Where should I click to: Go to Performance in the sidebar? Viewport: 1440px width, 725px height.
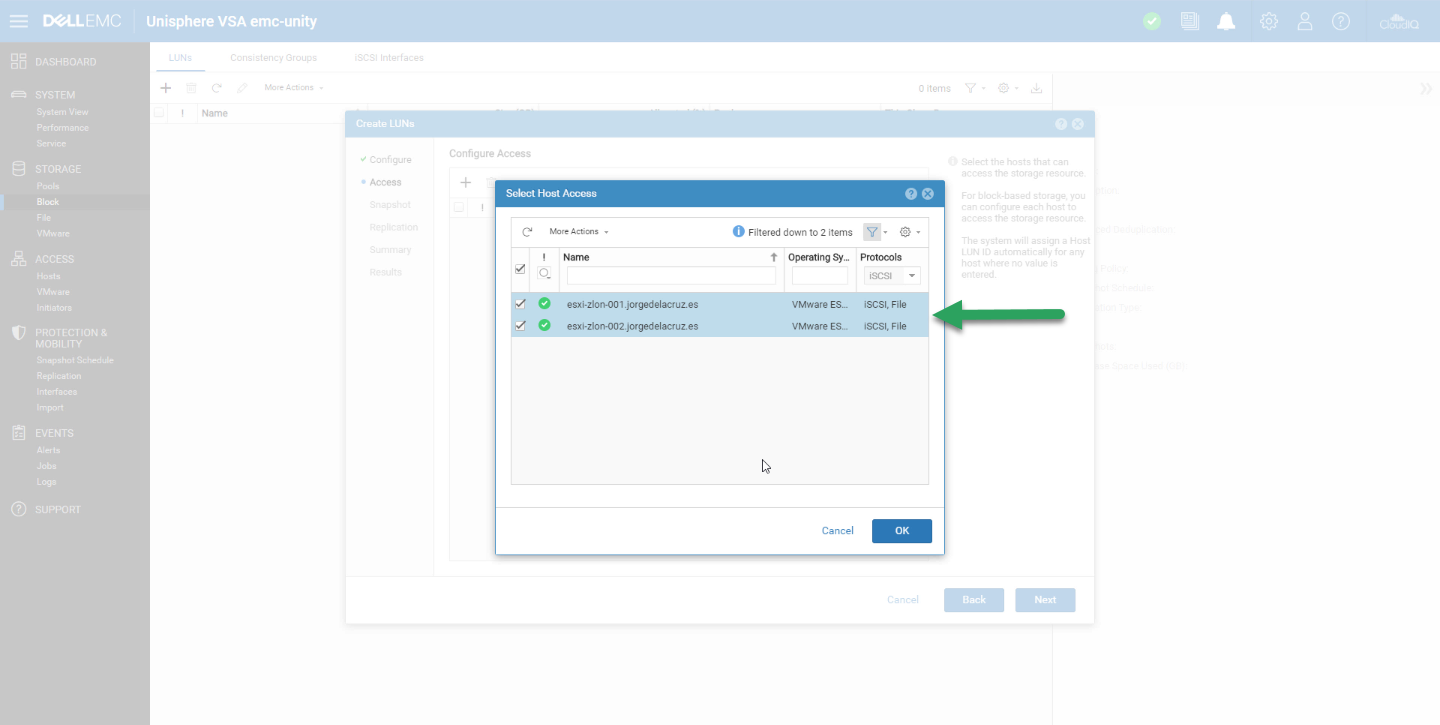[63, 128]
